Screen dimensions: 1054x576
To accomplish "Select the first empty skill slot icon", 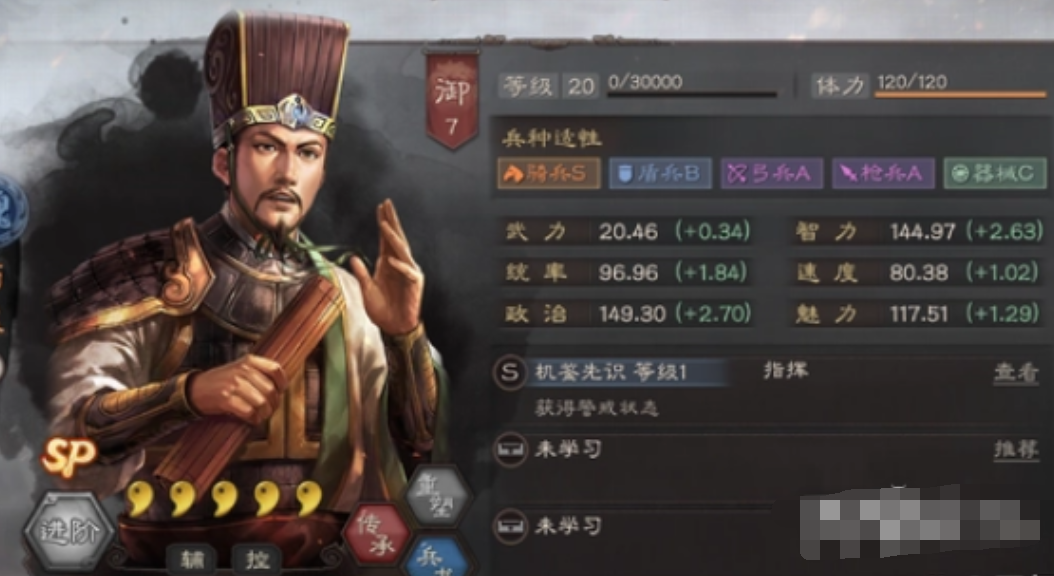I will (510, 450).
